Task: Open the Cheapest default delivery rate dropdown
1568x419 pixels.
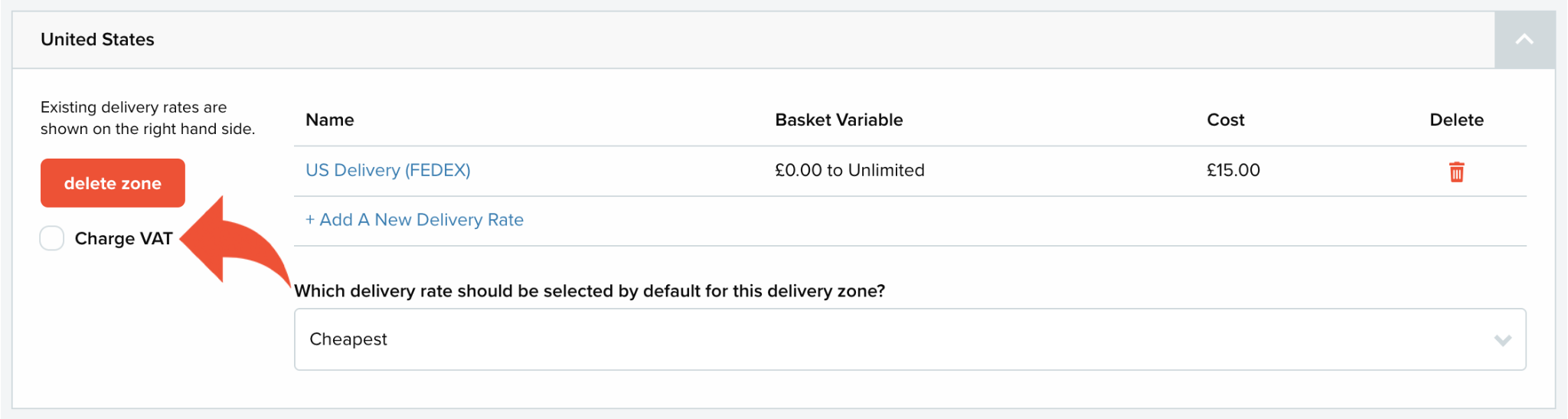Action: [910, 339]
